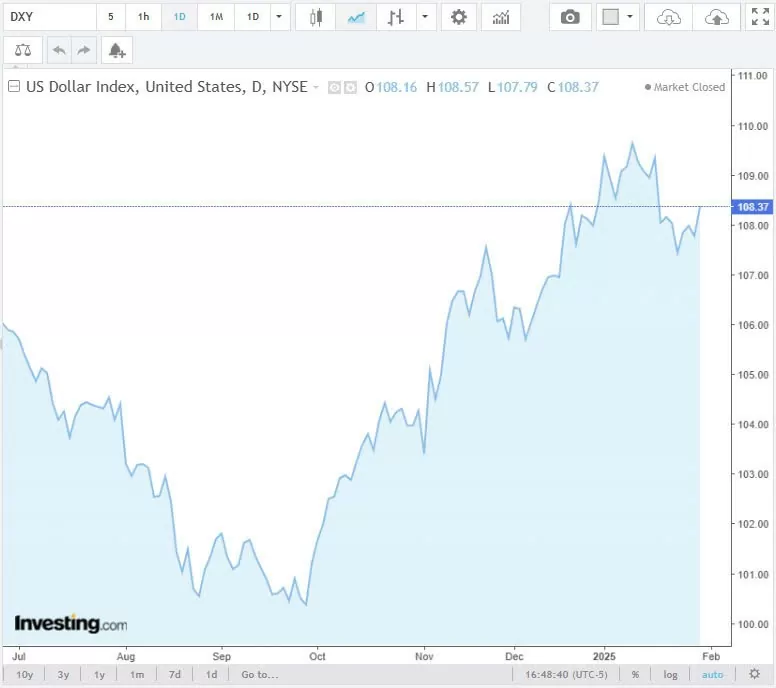
Task: Take a chart snapshot with camera
Action: pyautogui.click(x=570, y=17)
